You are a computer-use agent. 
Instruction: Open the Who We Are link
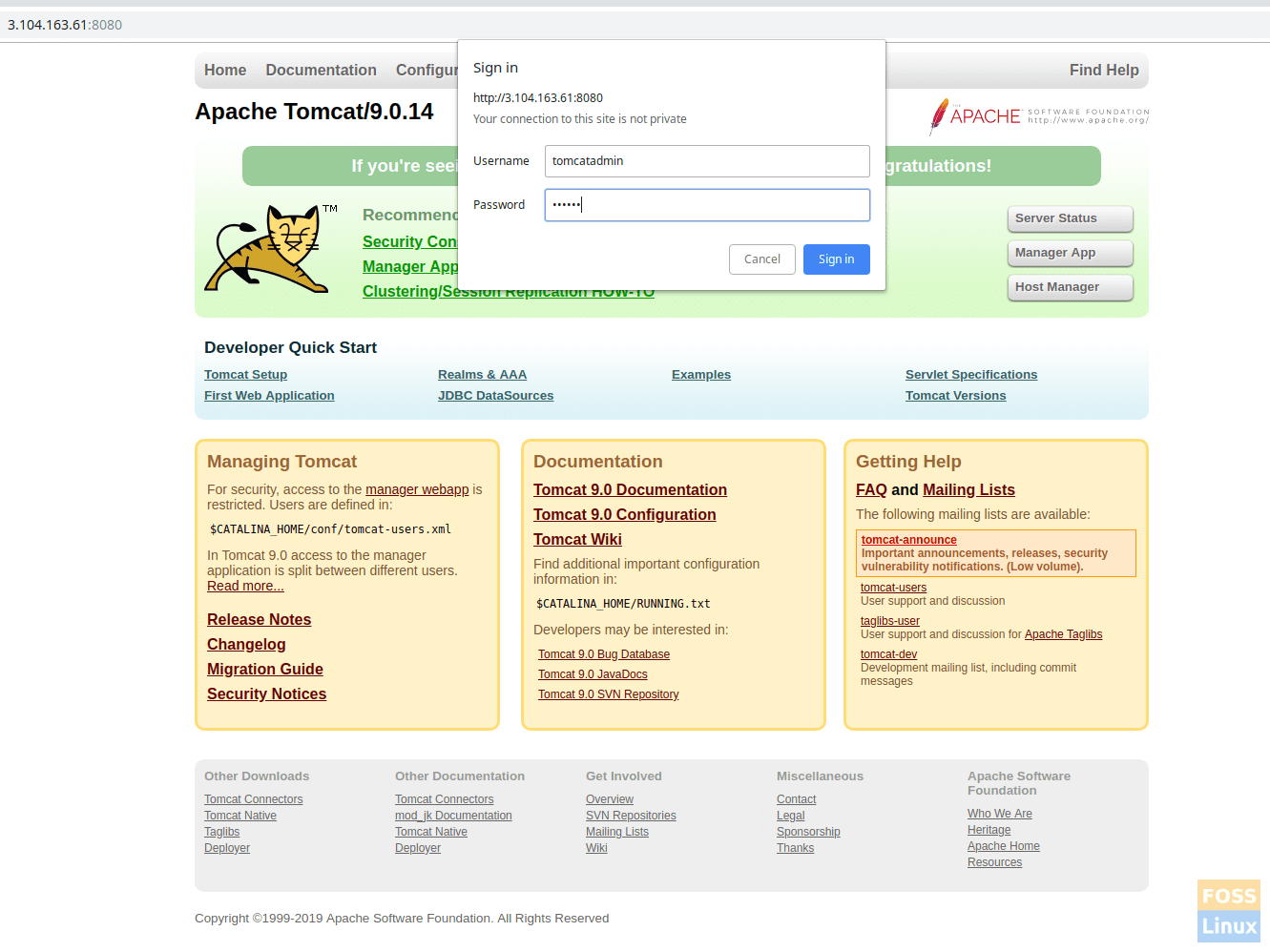[999, 814]
